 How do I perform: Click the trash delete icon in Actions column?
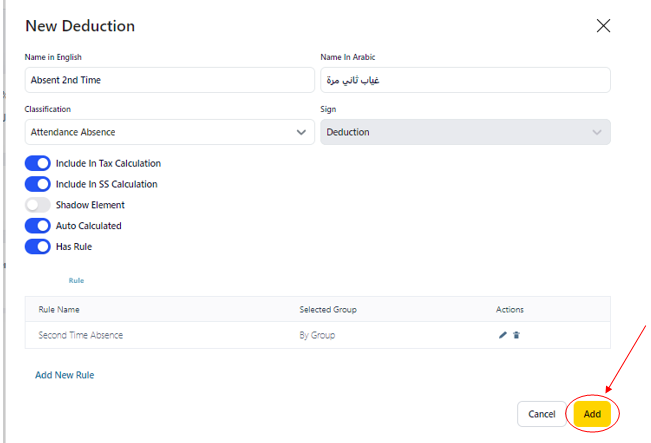[517, 335]
